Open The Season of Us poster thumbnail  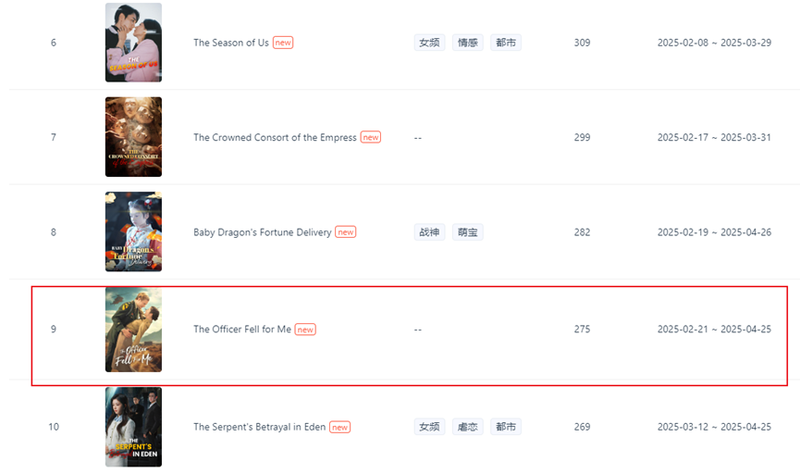133,42
